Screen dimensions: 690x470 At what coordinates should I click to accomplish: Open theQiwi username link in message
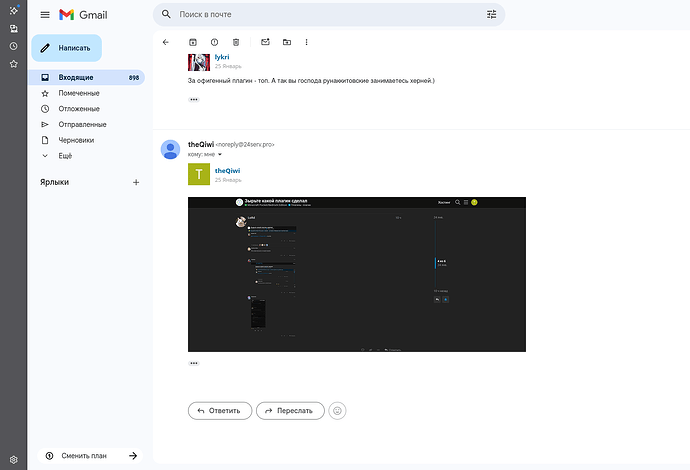tap(228, 170)
